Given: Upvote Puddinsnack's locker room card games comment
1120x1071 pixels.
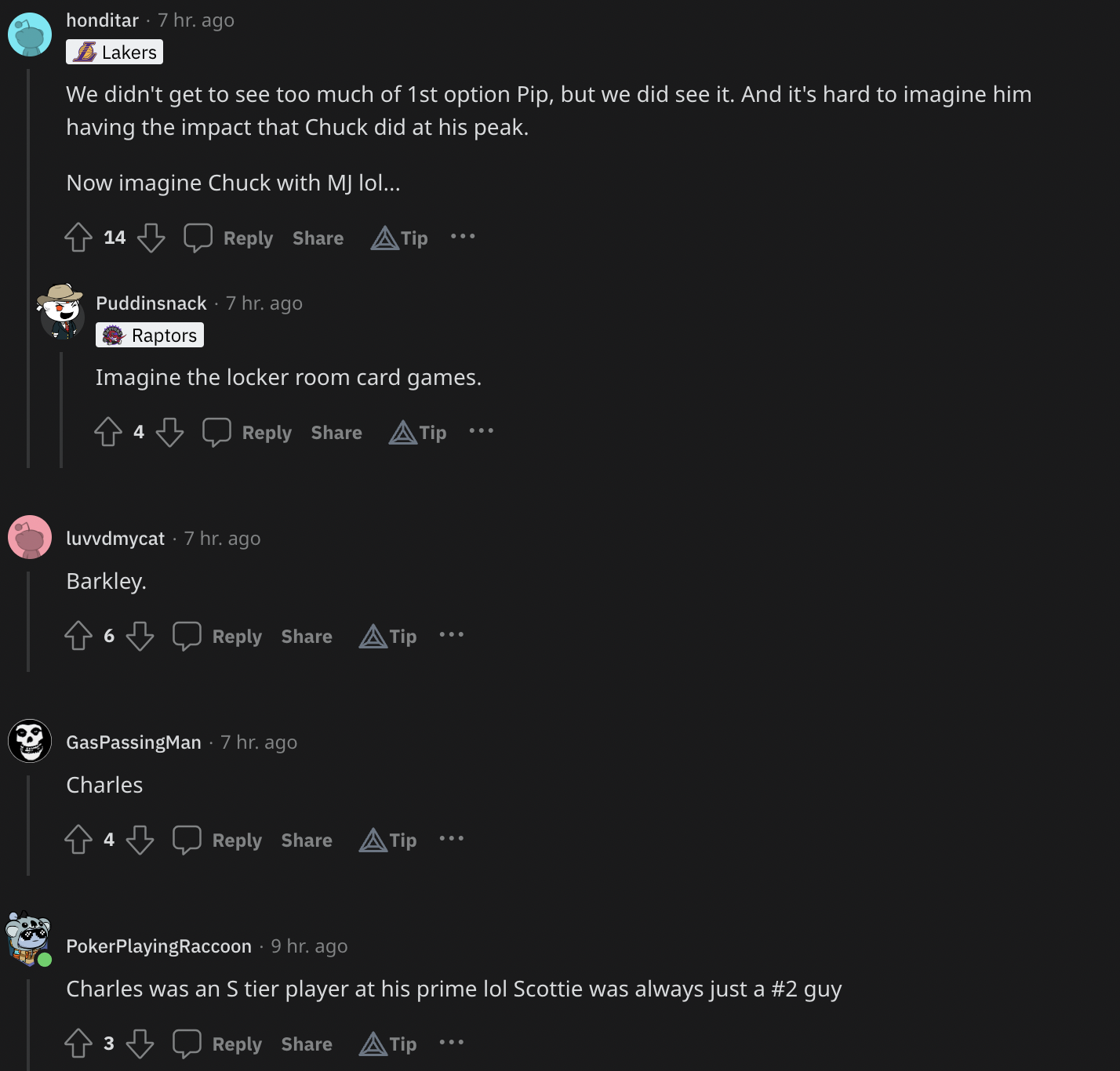Looking at the screenshot, I should tap(108, 432).
